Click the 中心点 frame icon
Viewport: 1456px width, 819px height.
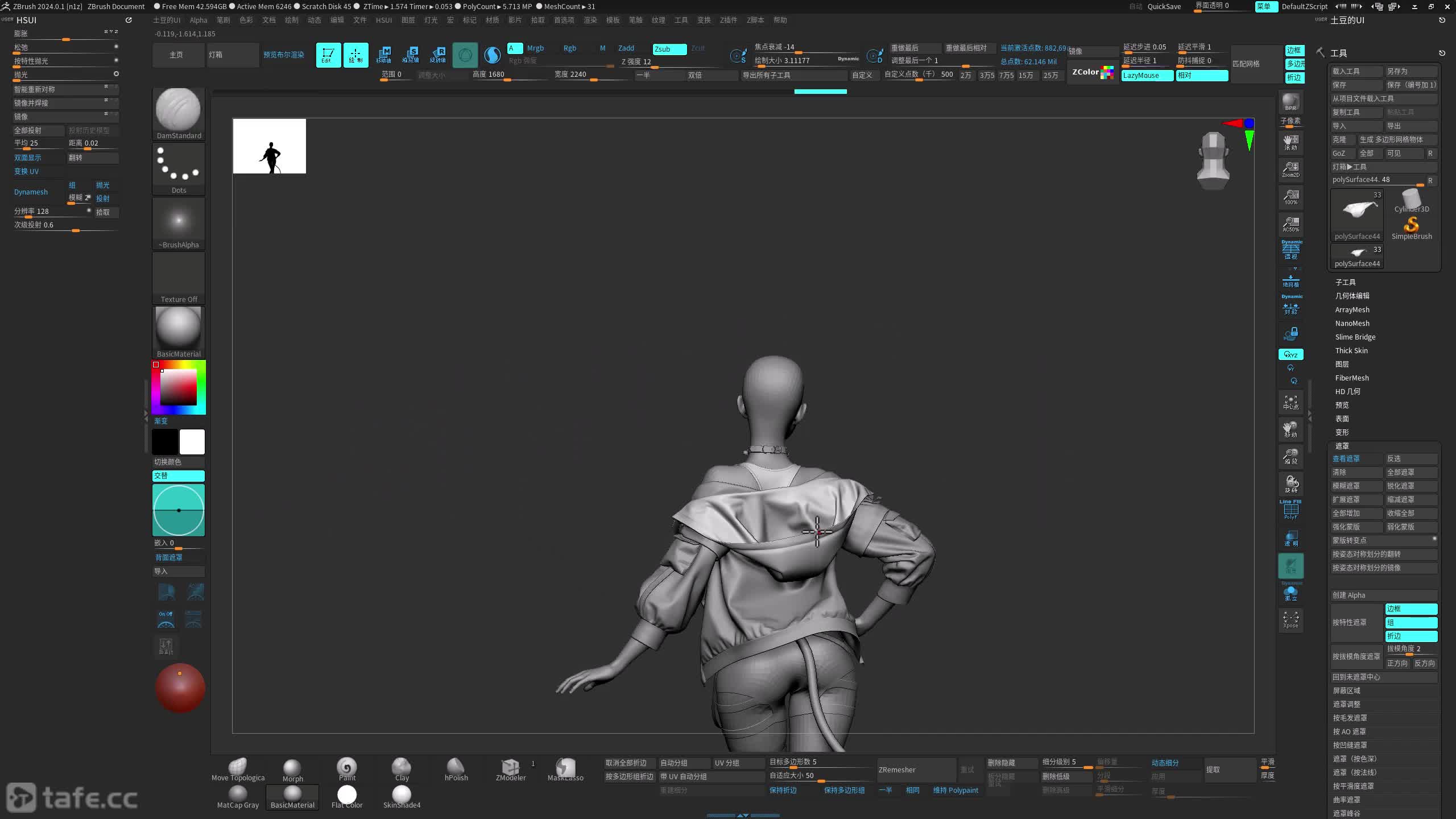tap(1290, 402)
